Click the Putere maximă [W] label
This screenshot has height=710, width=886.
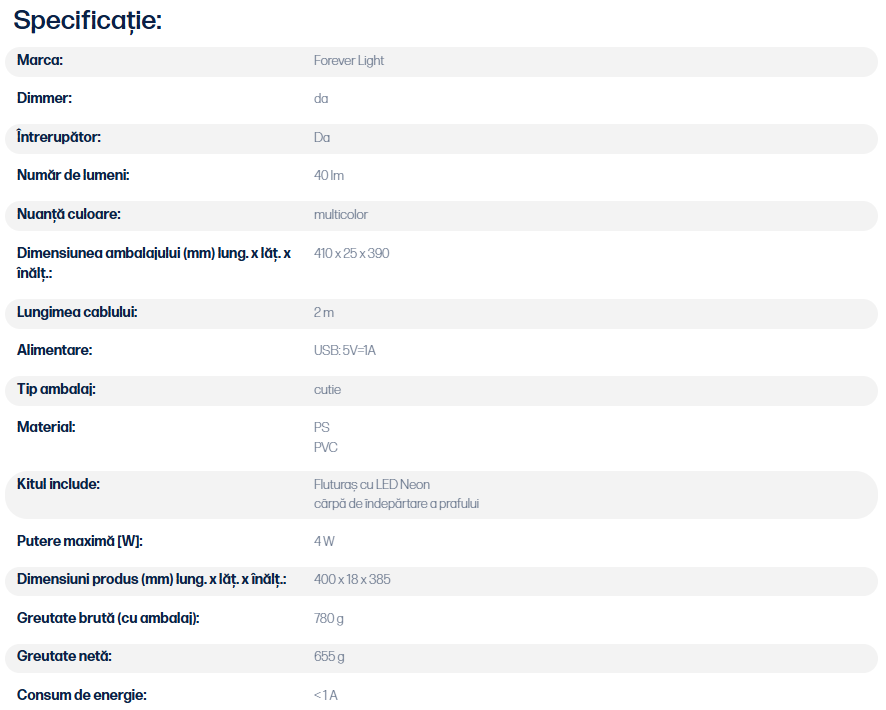click(x=80, y=541)
